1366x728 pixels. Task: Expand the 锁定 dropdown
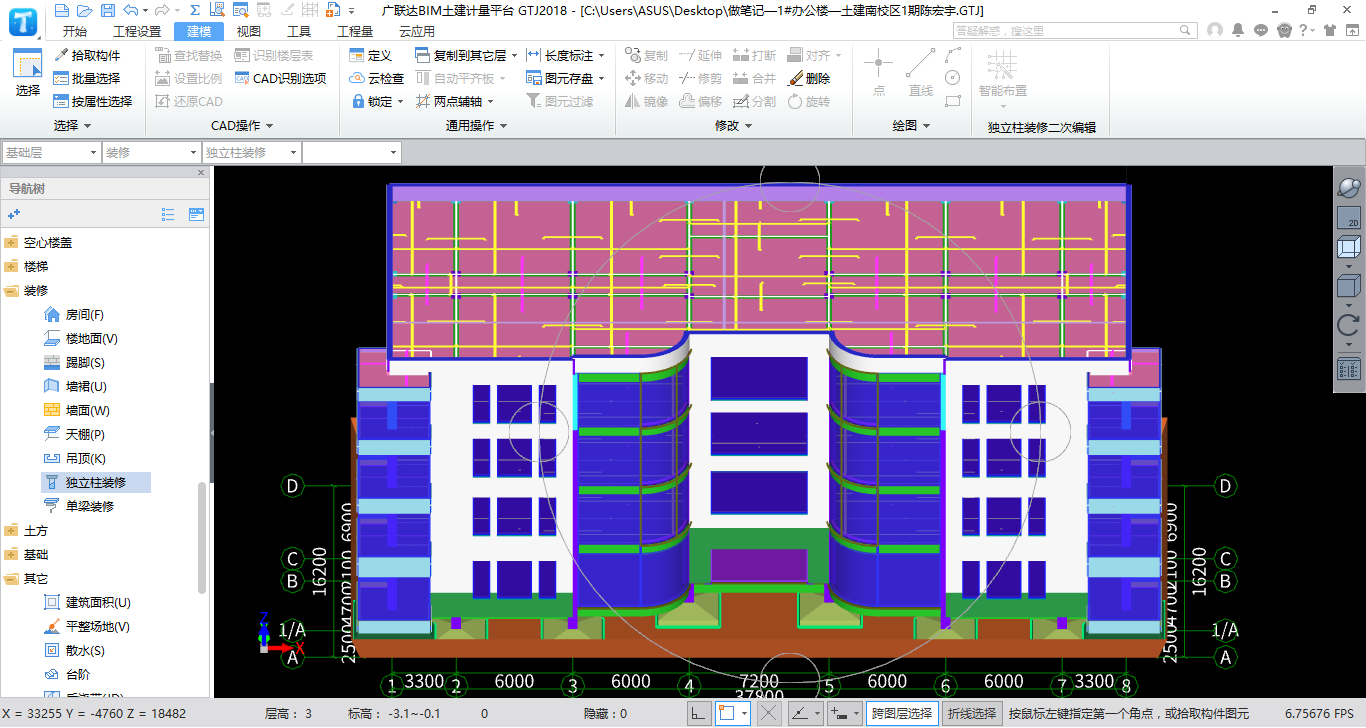[400, 102]
